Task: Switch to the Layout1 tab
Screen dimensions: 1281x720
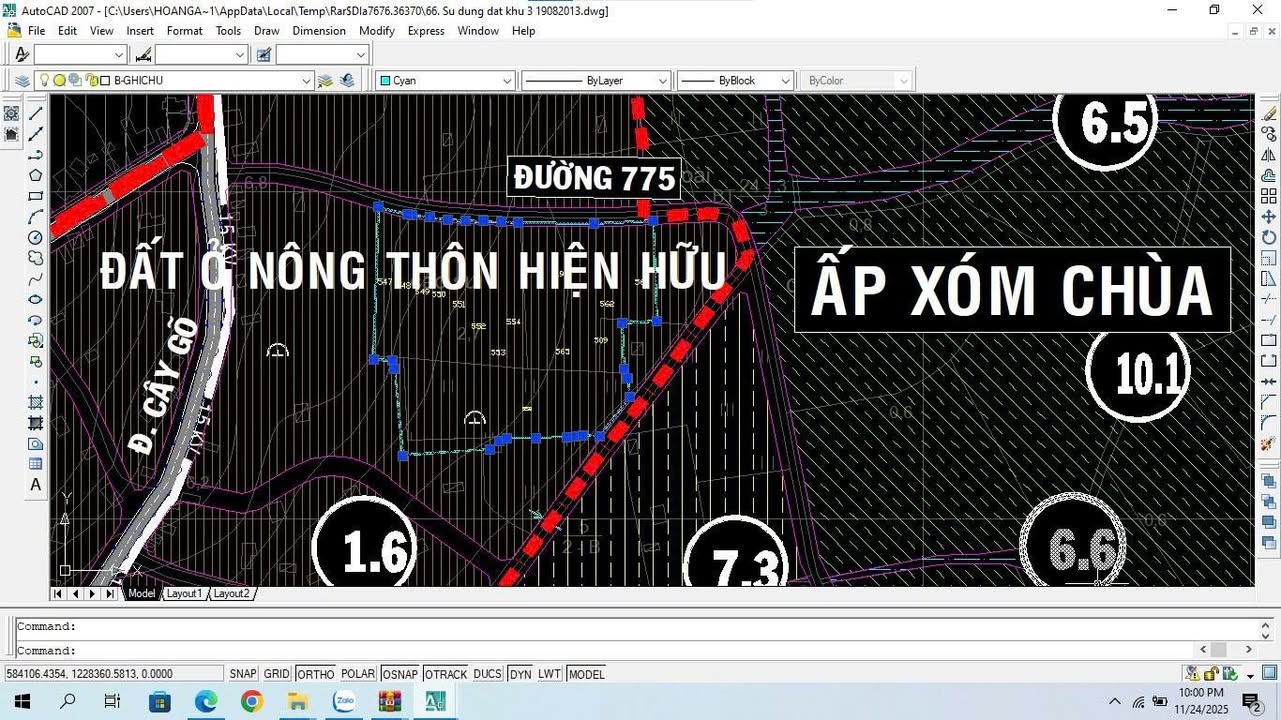Action: 184,593
